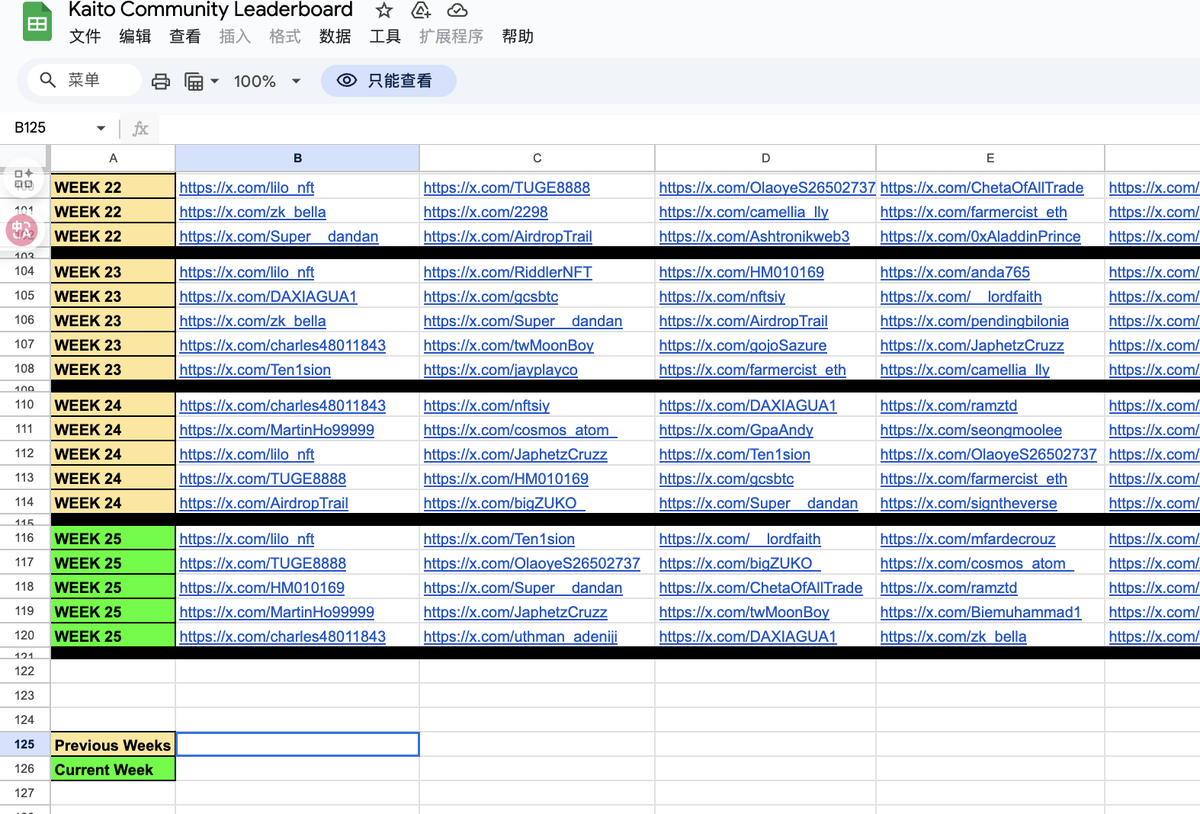Select the yellow Previous Weeks legend cell
Image resolution: width=1200 pixels, height=814 pixels.
pos(113,745)
